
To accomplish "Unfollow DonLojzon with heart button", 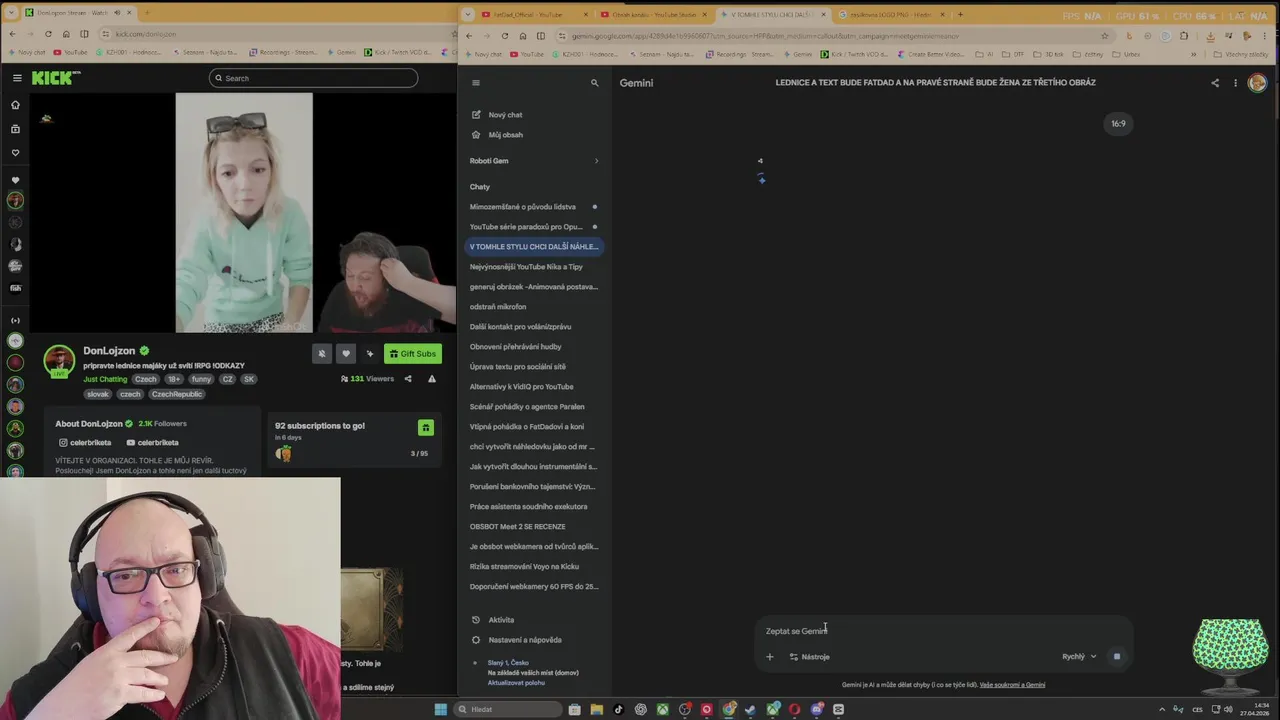I will click(346, 353).
